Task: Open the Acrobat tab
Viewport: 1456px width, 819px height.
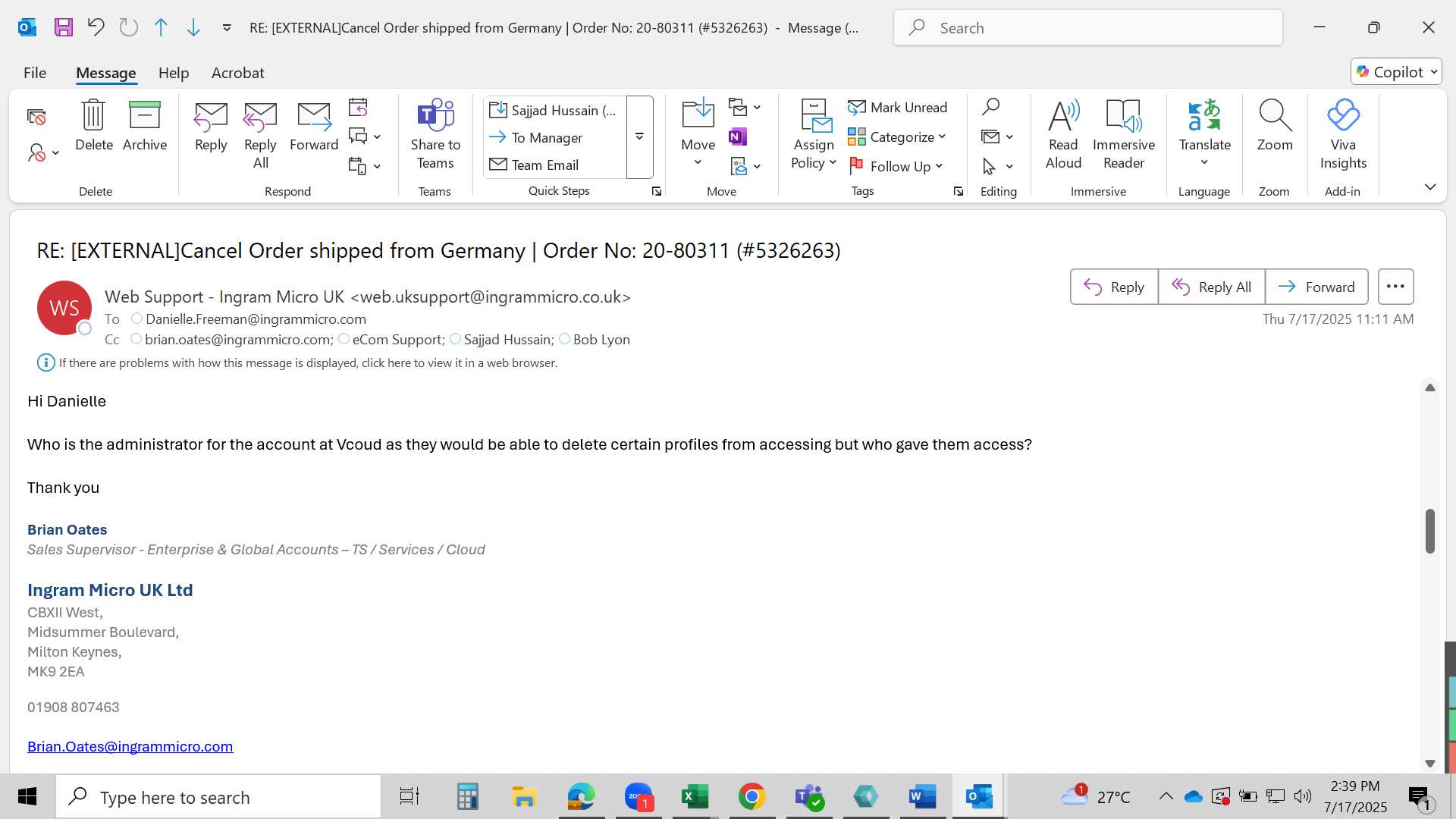Action: [238, 73]
